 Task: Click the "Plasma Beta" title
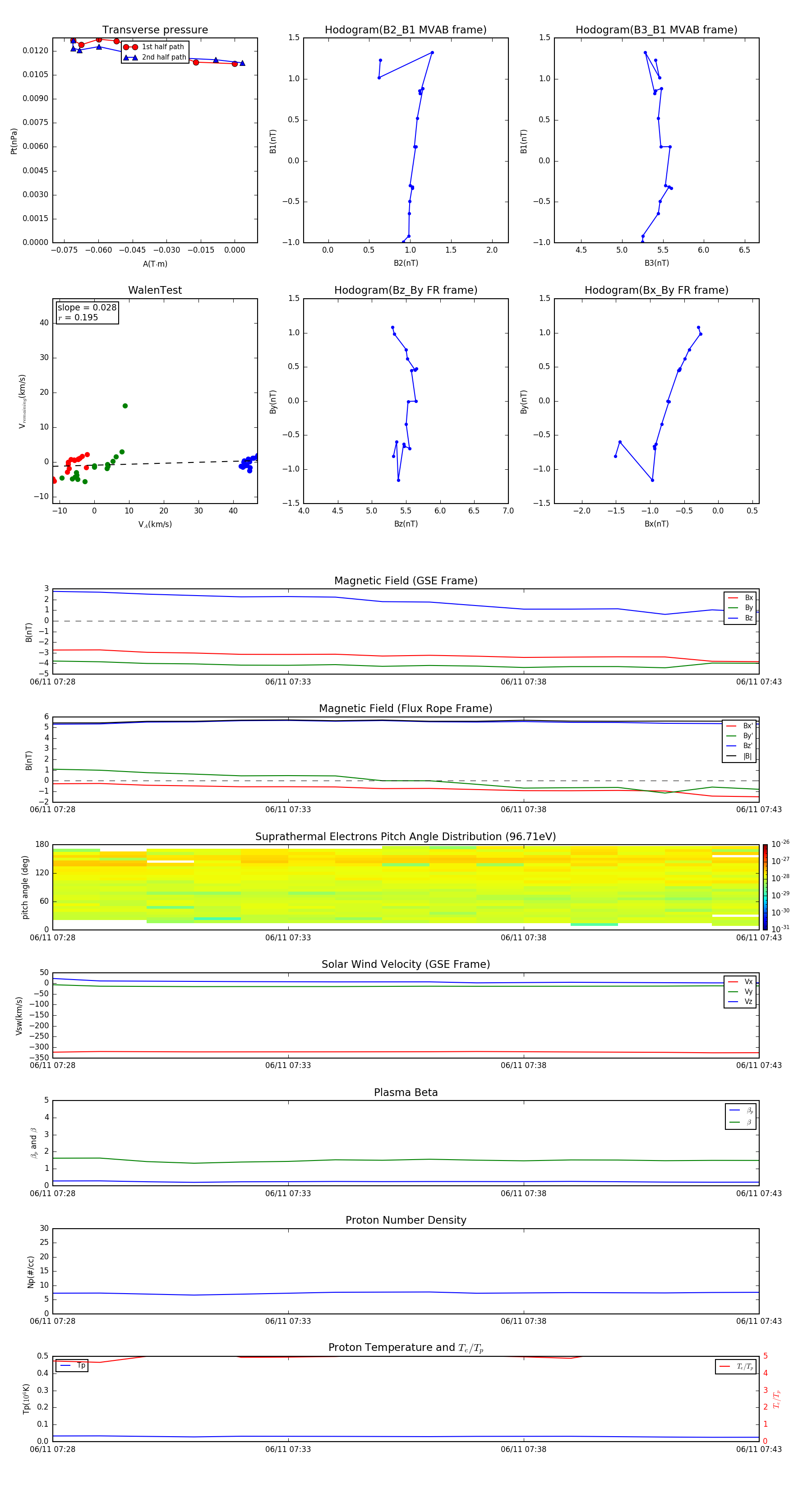tap(406, 1092)
